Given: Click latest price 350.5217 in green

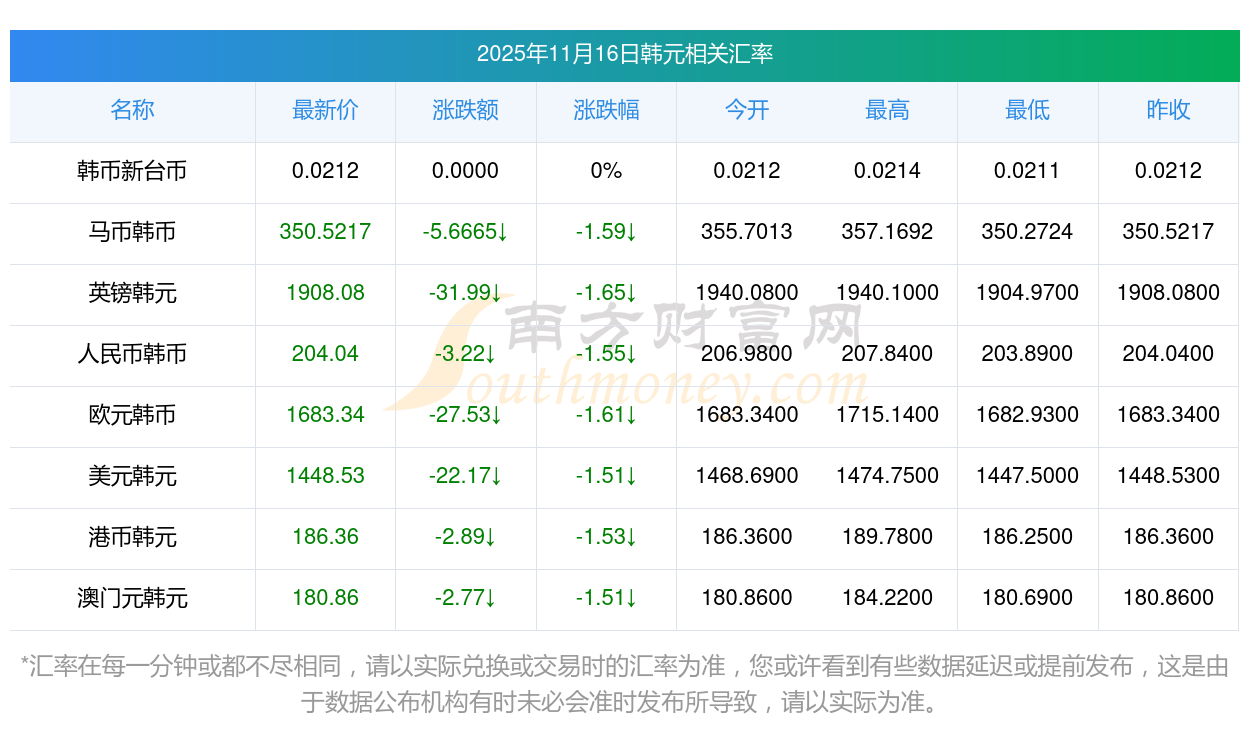Looking at the screenshot, I should coord(325,232).
